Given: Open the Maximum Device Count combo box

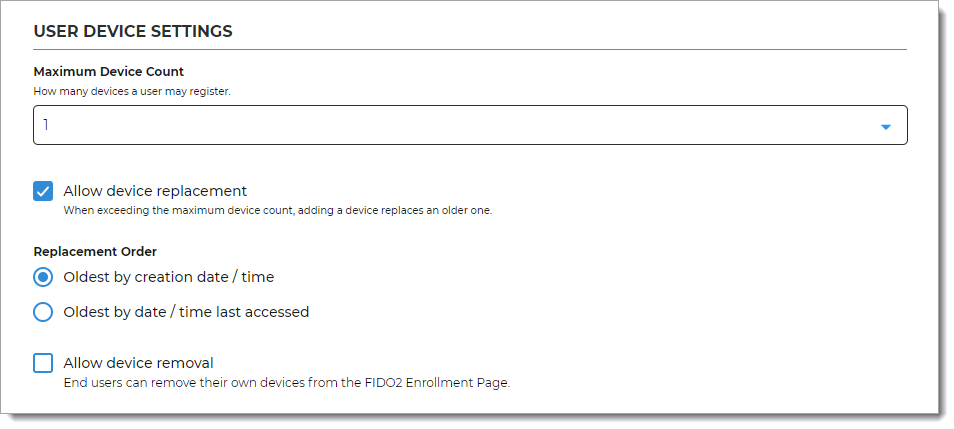Looking at the screenshot, I should pyautogui.click(x=470, y=126).
